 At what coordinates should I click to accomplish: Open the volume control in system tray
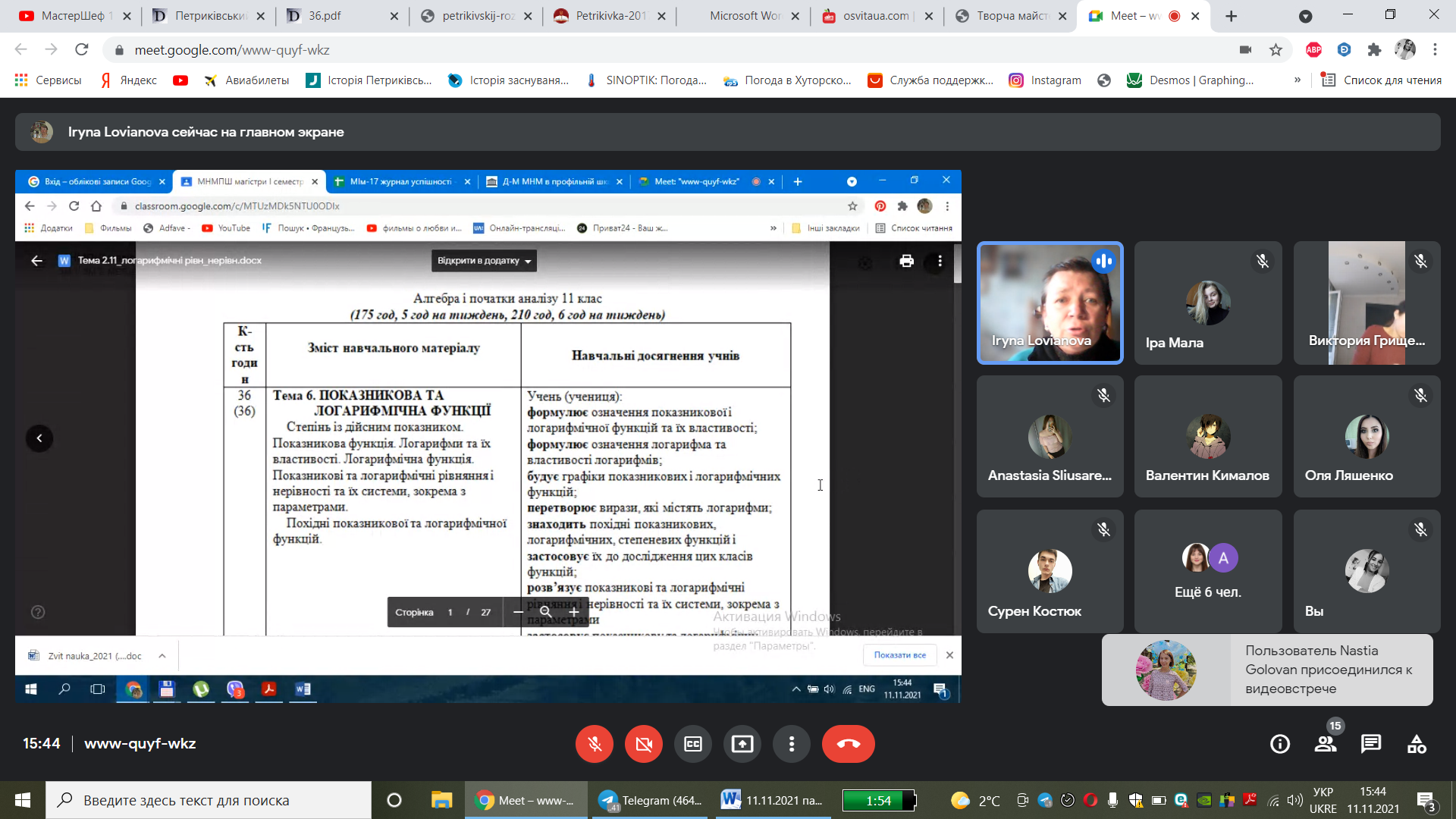(1295, 800)
